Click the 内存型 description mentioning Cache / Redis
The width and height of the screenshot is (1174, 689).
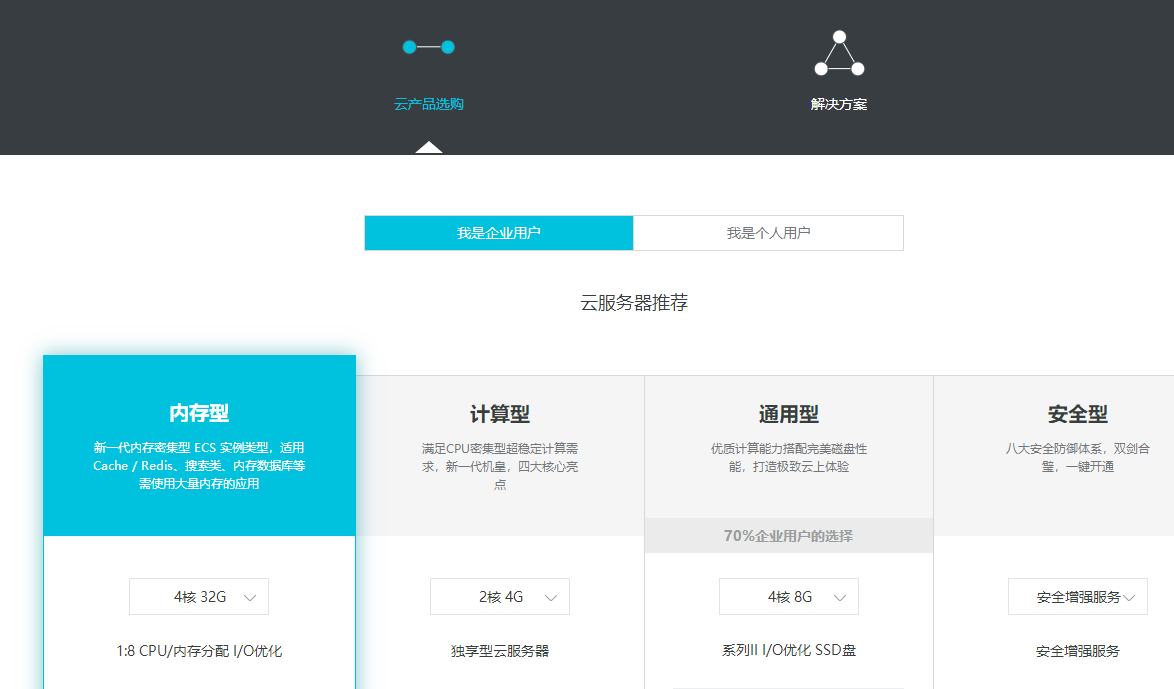click(x=199, y=466)
